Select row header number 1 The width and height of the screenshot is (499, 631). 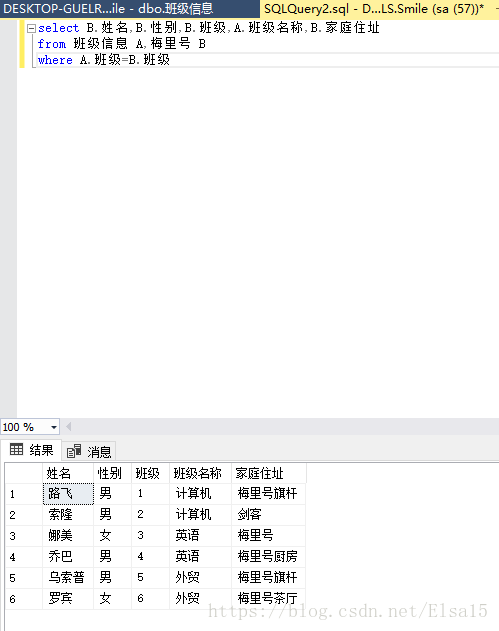24,494
